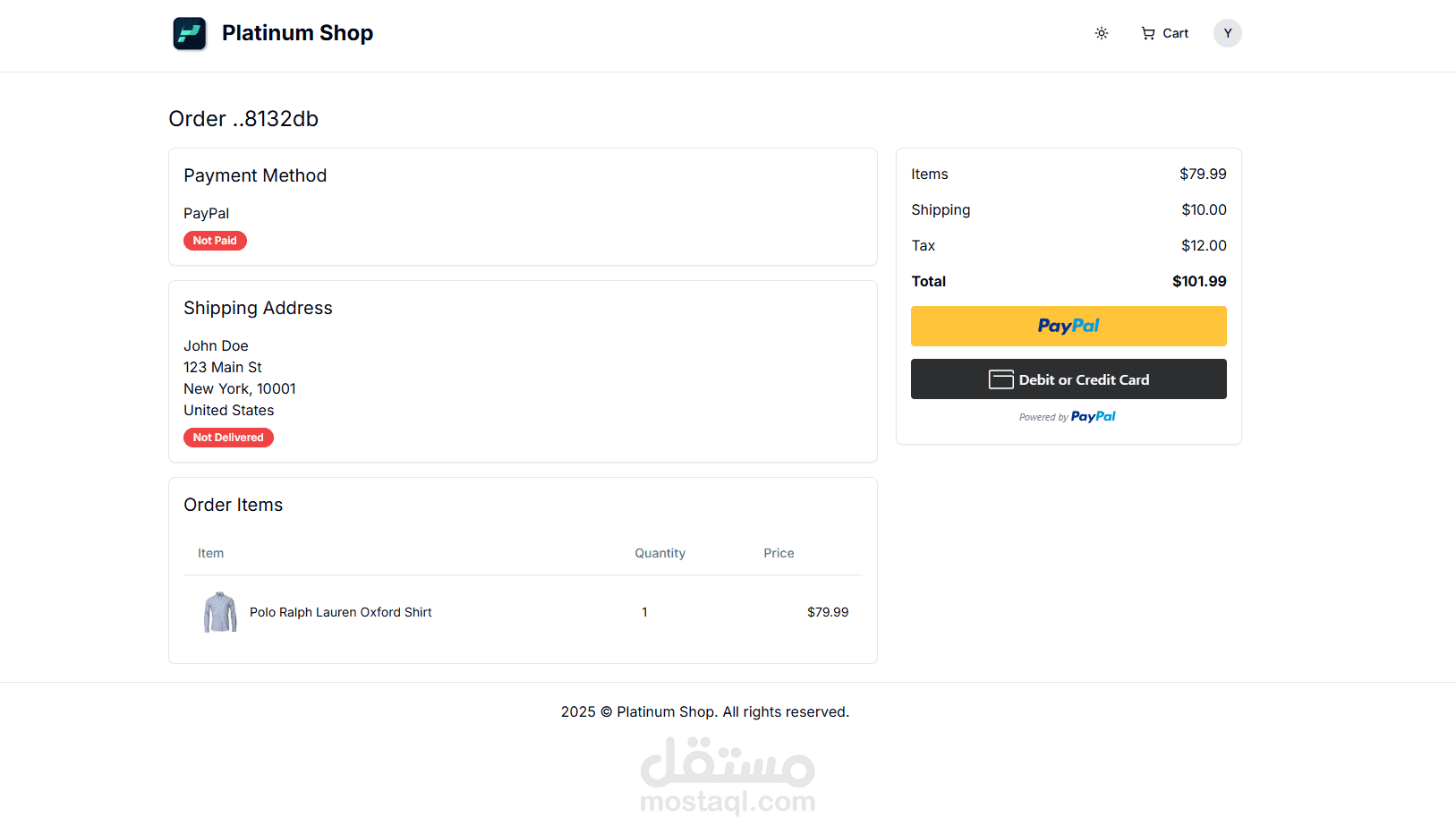Open the Platinum Shop home link text
This screenshot has width=1456, height=834.
pyautogui.click(x=297, y=33)
